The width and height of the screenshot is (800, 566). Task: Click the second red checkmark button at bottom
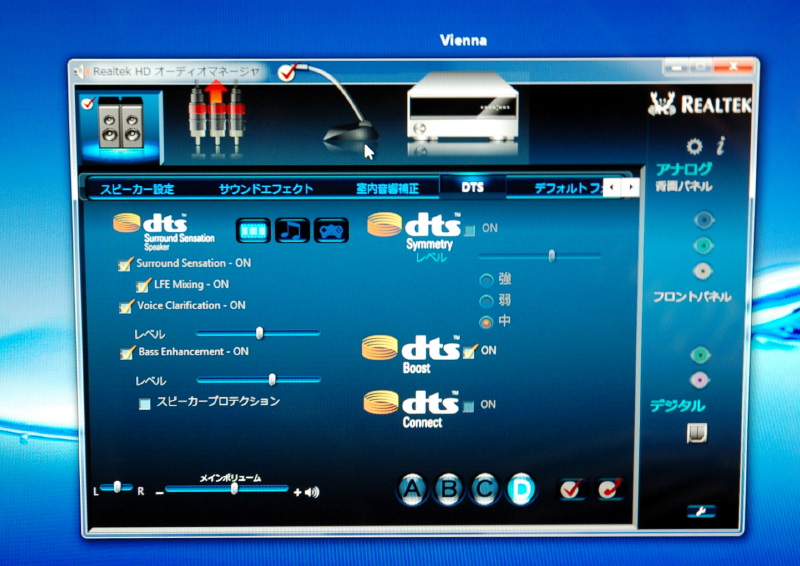coord(610,489)
